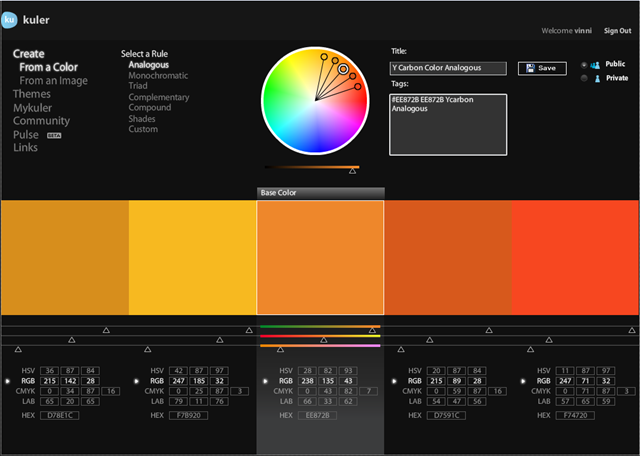640x456 pixels.
Task: Open the Create section
Action: 29,53
